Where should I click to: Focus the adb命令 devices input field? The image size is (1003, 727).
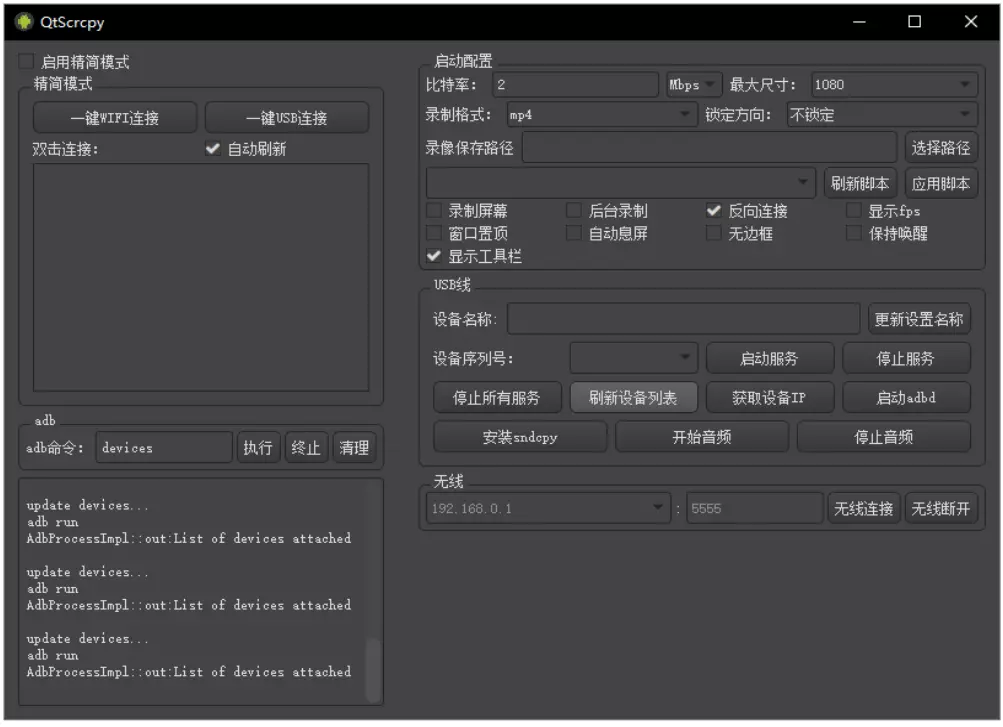[164, 447]
